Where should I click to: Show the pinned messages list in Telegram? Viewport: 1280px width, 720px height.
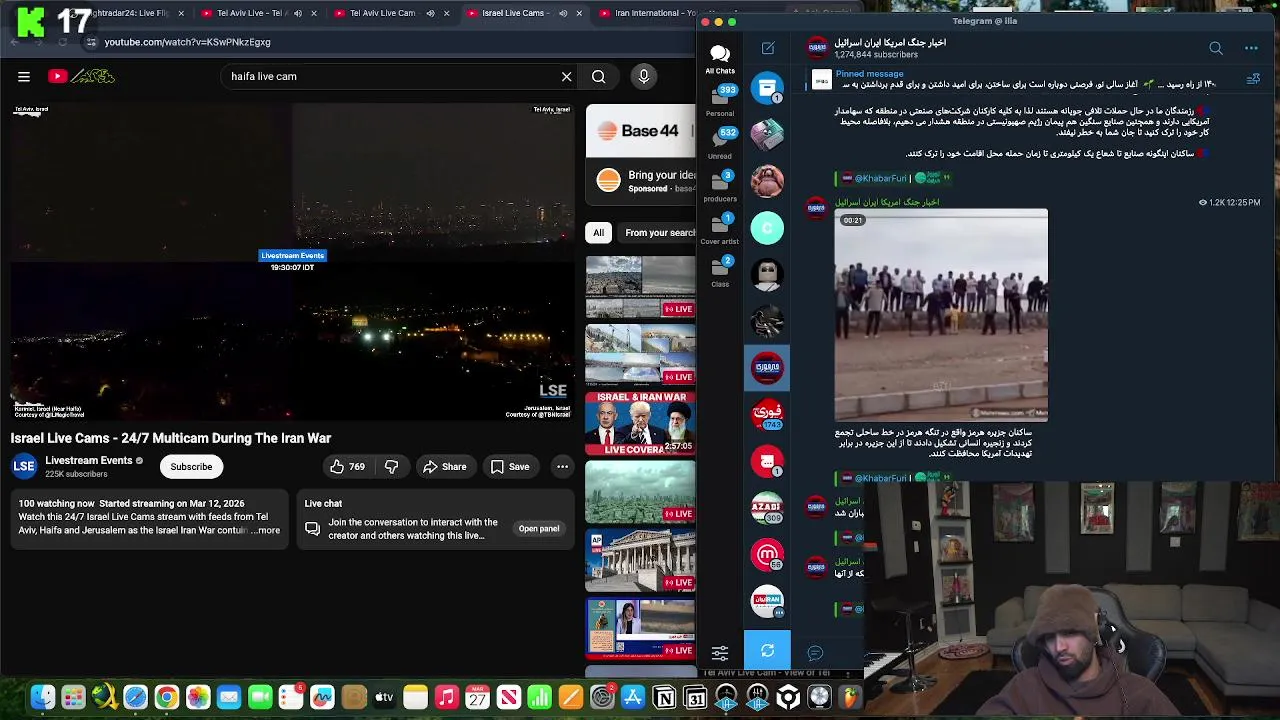click(x=1253, y=79)
